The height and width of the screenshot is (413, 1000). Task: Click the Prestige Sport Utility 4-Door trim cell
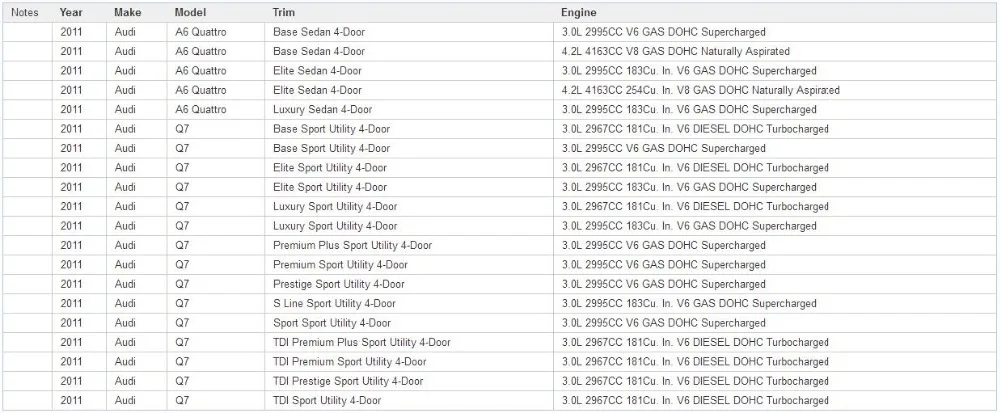[x=409, y=284]
